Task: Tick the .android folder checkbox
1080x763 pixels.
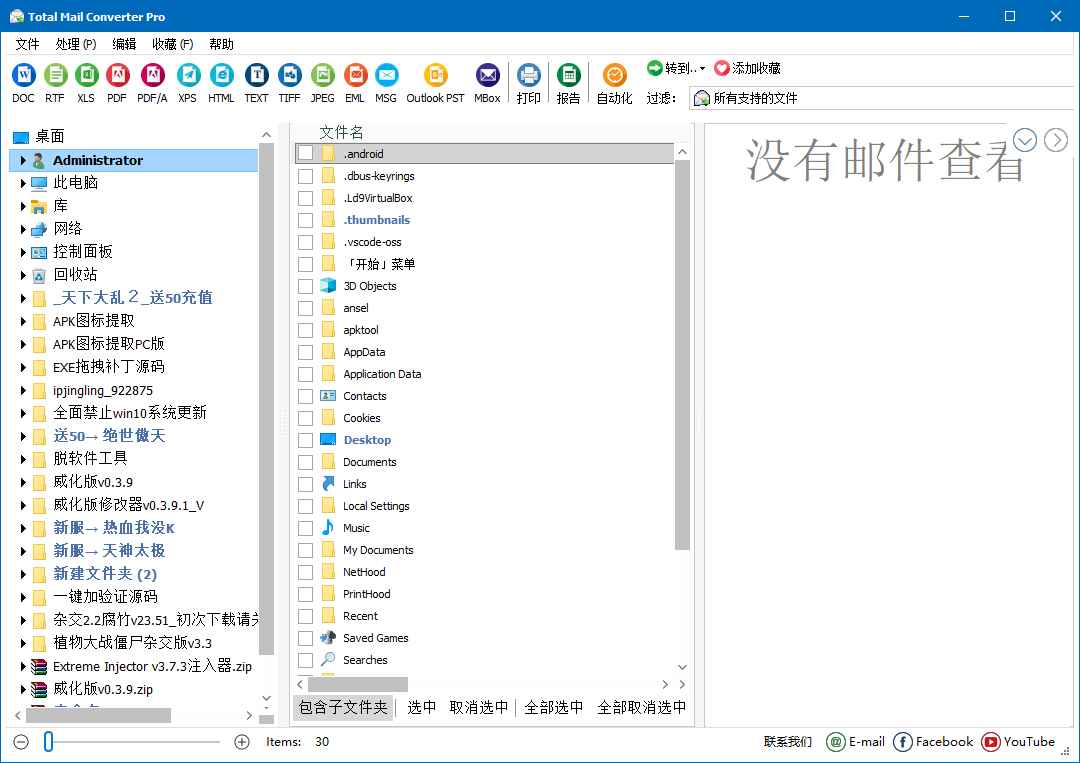Action: (306, 153)
